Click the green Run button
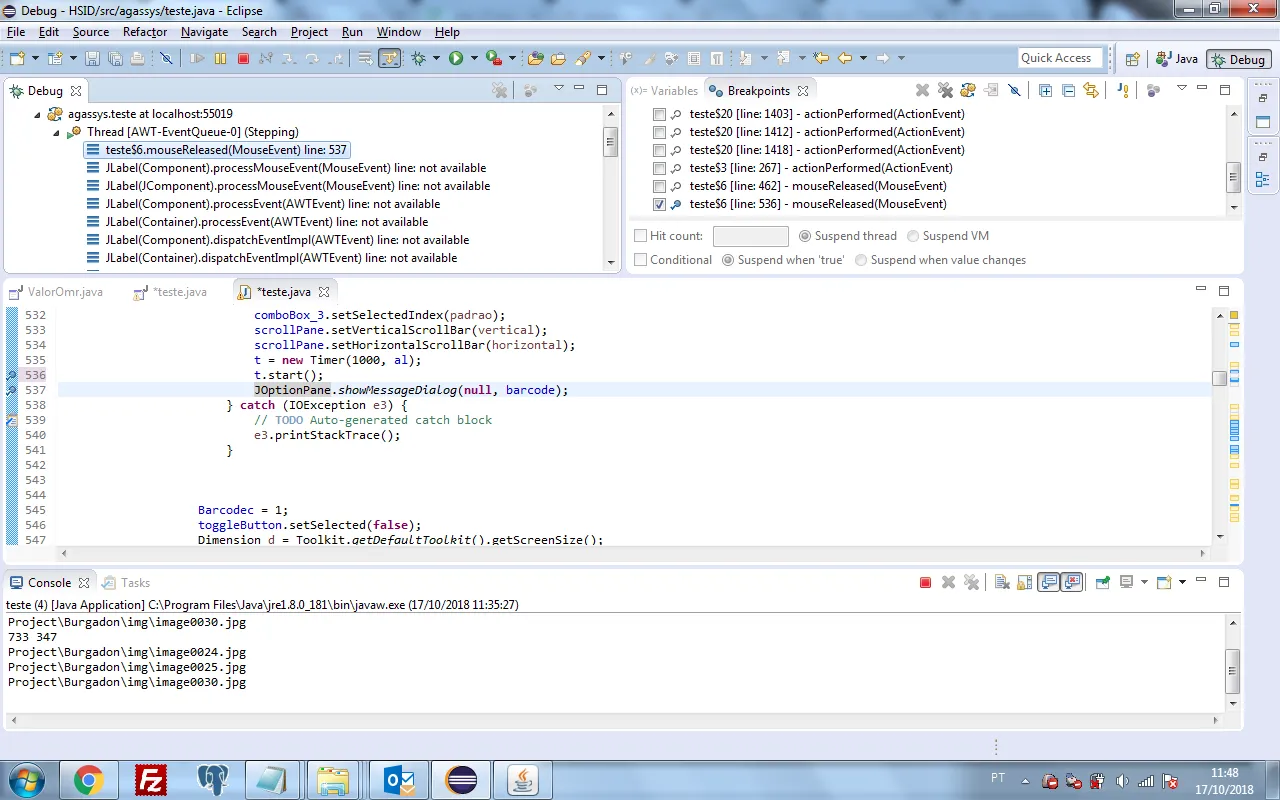The height and width of the screenshot is (800, 1280). [x=456, y=59]
